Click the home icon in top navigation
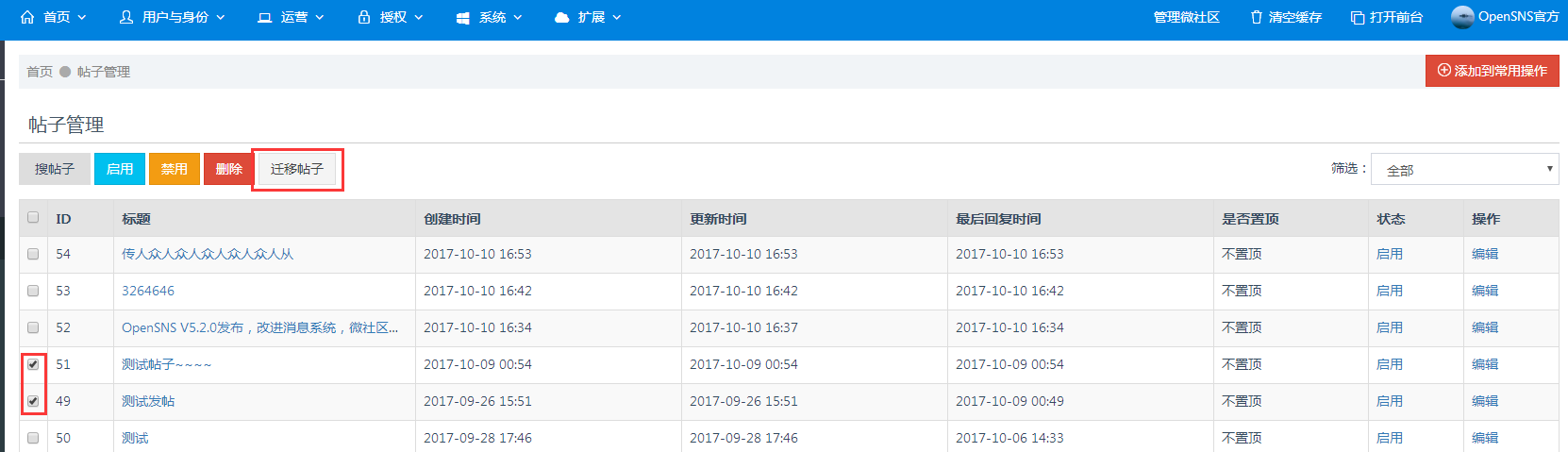Viewport: 1568px width, 452px height. (27, 17)
